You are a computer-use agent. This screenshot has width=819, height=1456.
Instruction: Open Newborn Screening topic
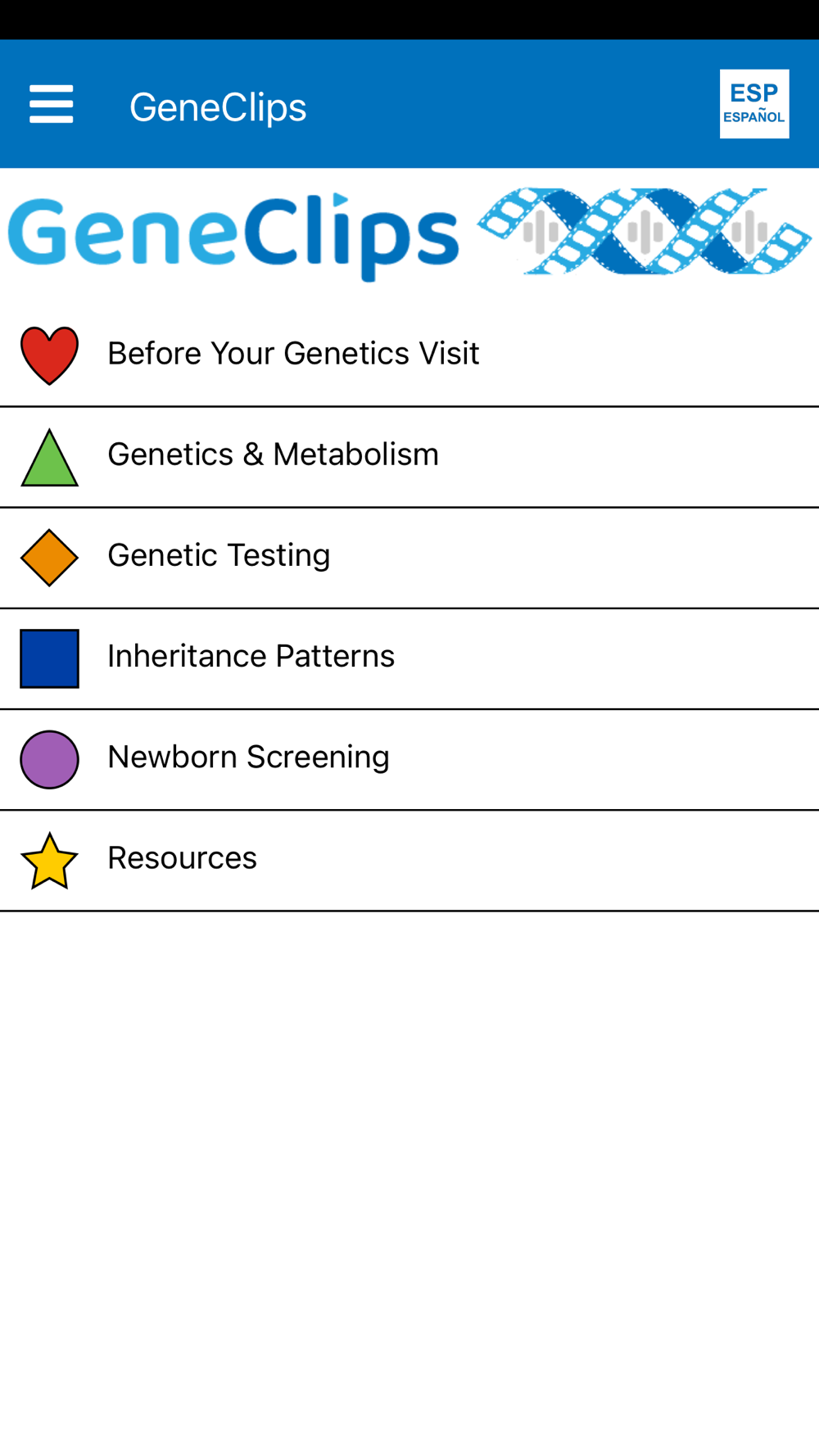point(248,757)
